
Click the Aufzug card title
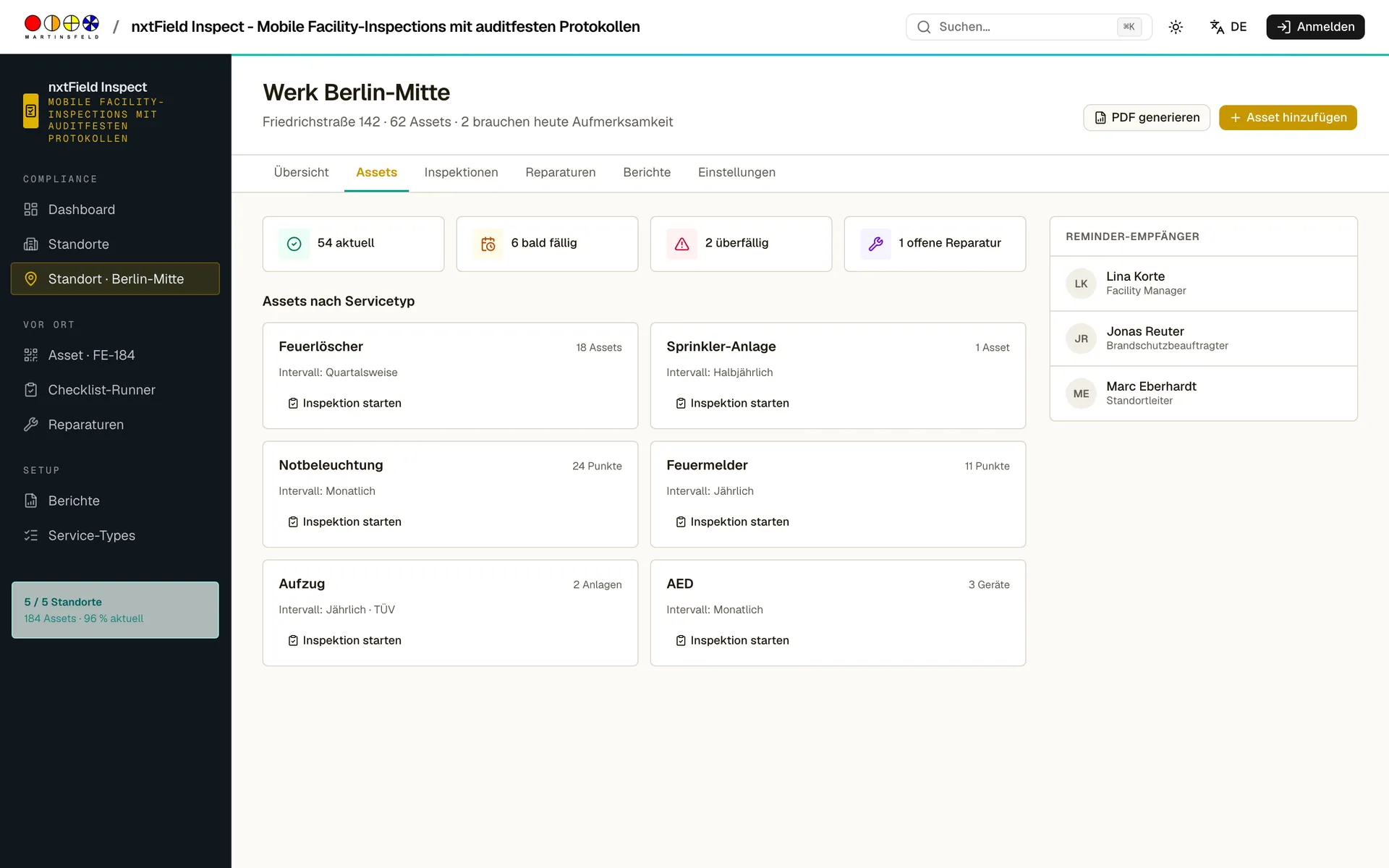(302, 584)
